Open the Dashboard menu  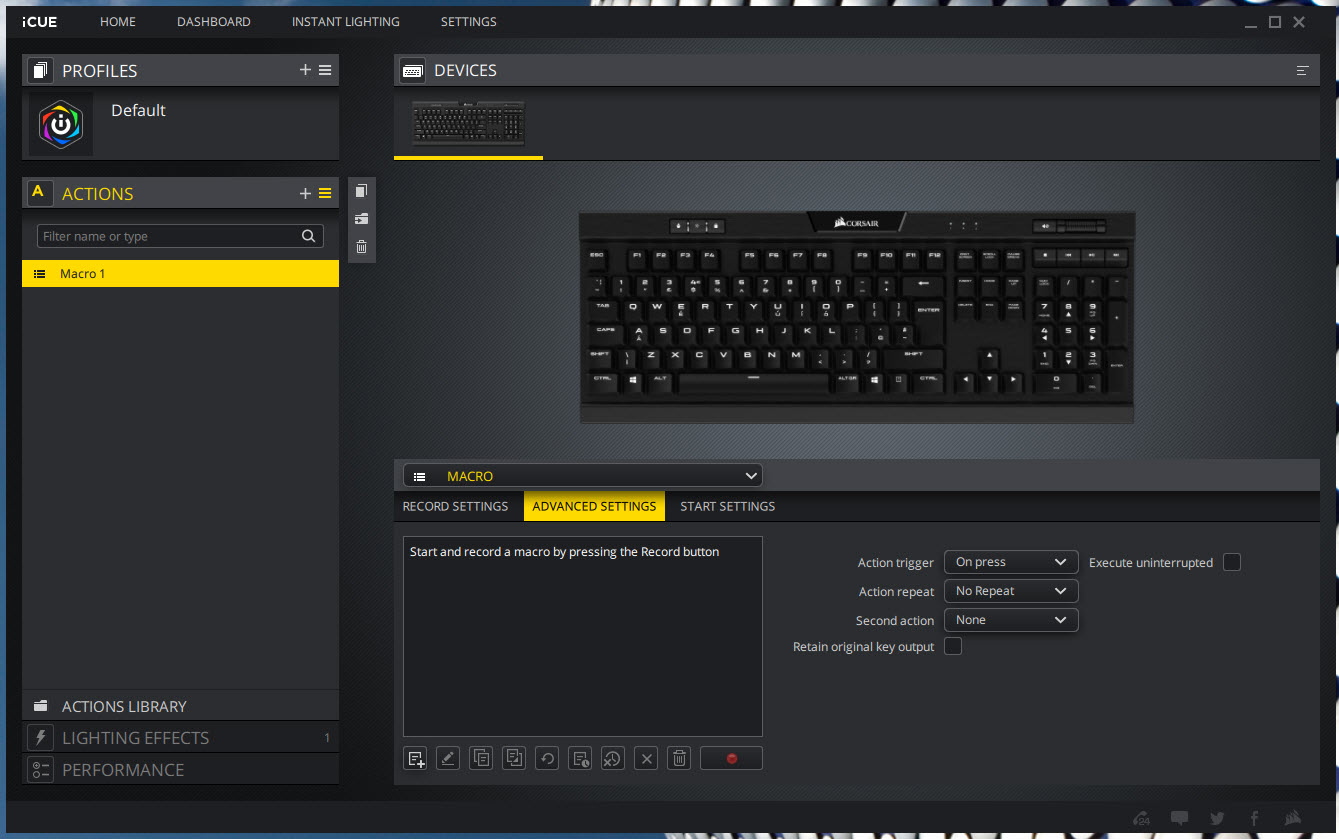point(214,21)
